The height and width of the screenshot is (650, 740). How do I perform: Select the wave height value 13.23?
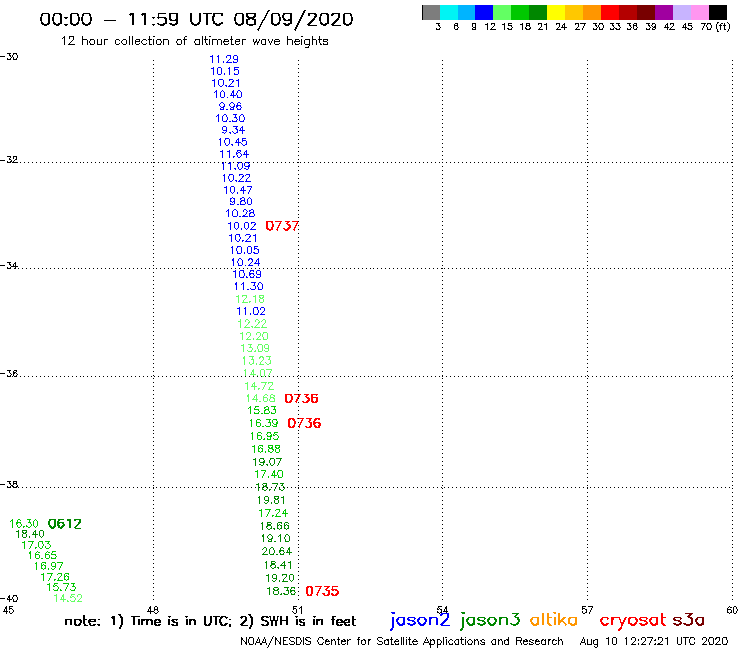(257, 361)
